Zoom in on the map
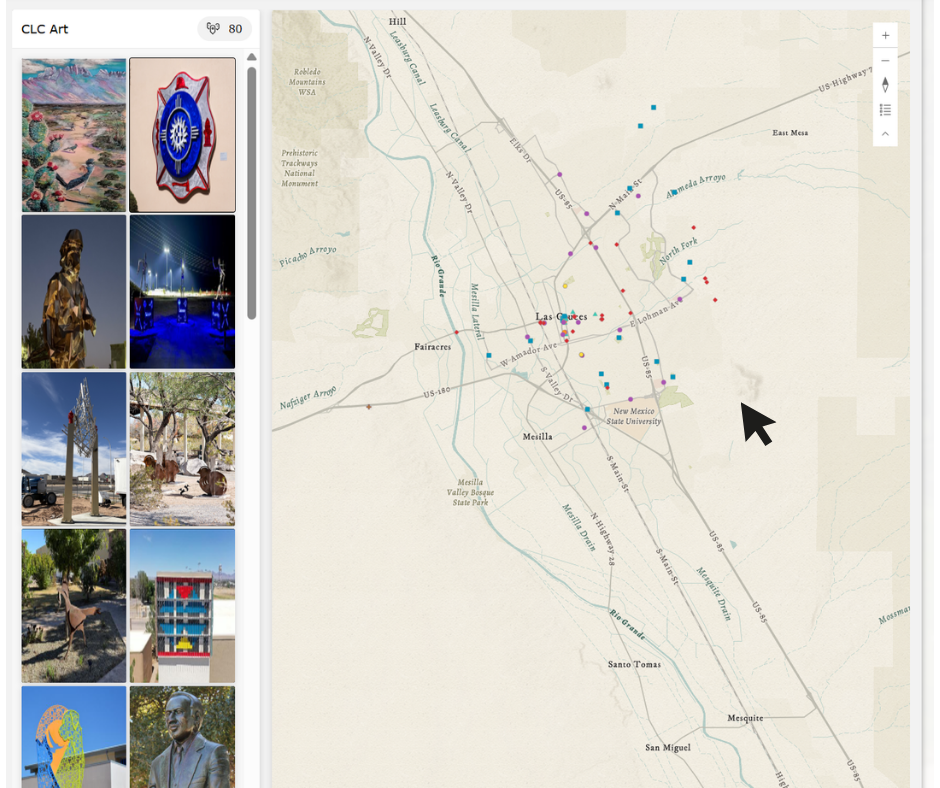 [885, 35]
